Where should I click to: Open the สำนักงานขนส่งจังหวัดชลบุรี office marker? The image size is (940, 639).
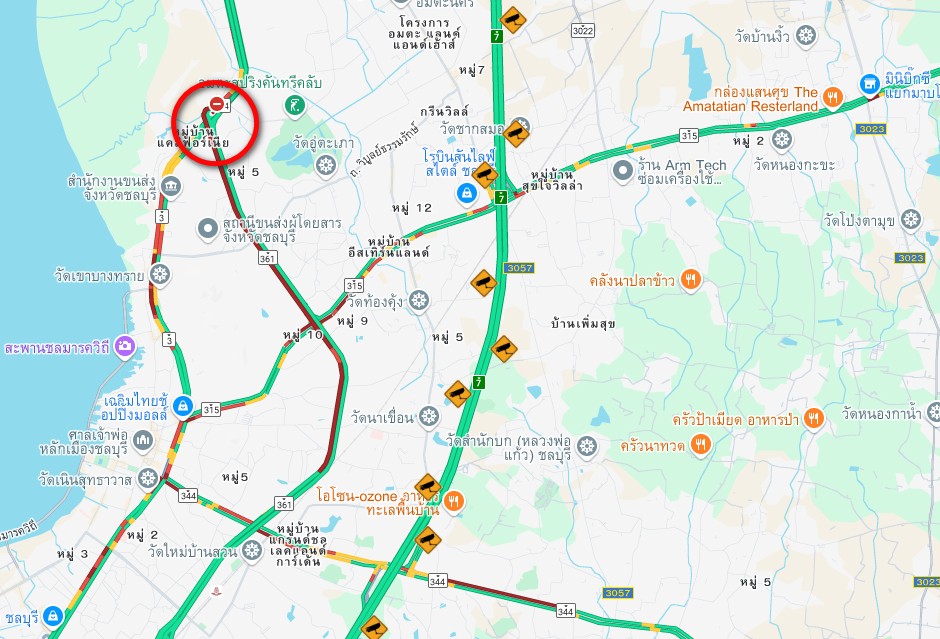click(171, 186)
